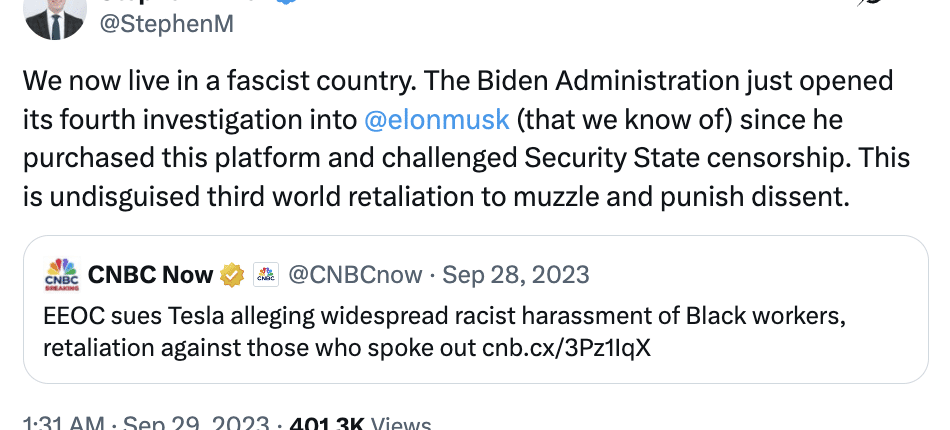Click the 1:31 AM post timestamp
The image size is (950, 430).
click(x=63, y=424)
